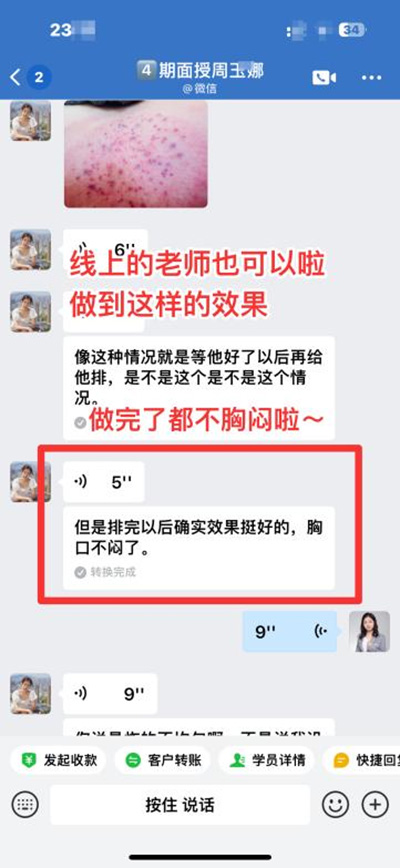Go back via the top-left arrow
Image resolution: width=400 pixels, height=868 pixels.
(x=15, y=78)
